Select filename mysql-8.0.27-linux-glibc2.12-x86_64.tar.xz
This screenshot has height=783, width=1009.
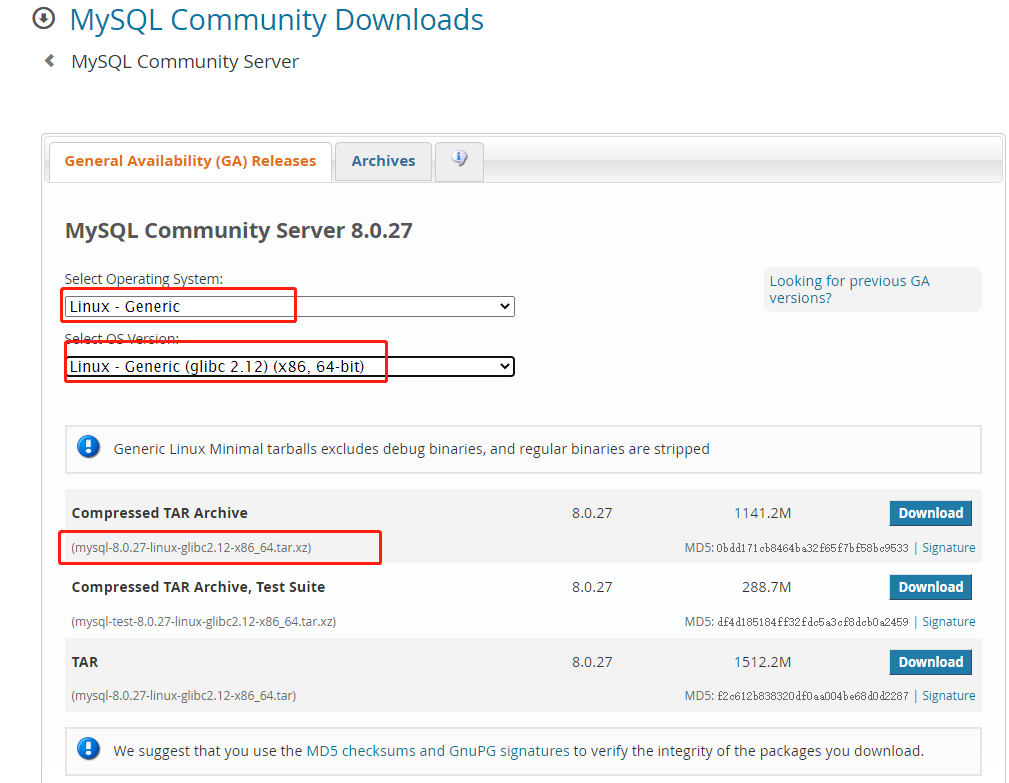[191, 548]
